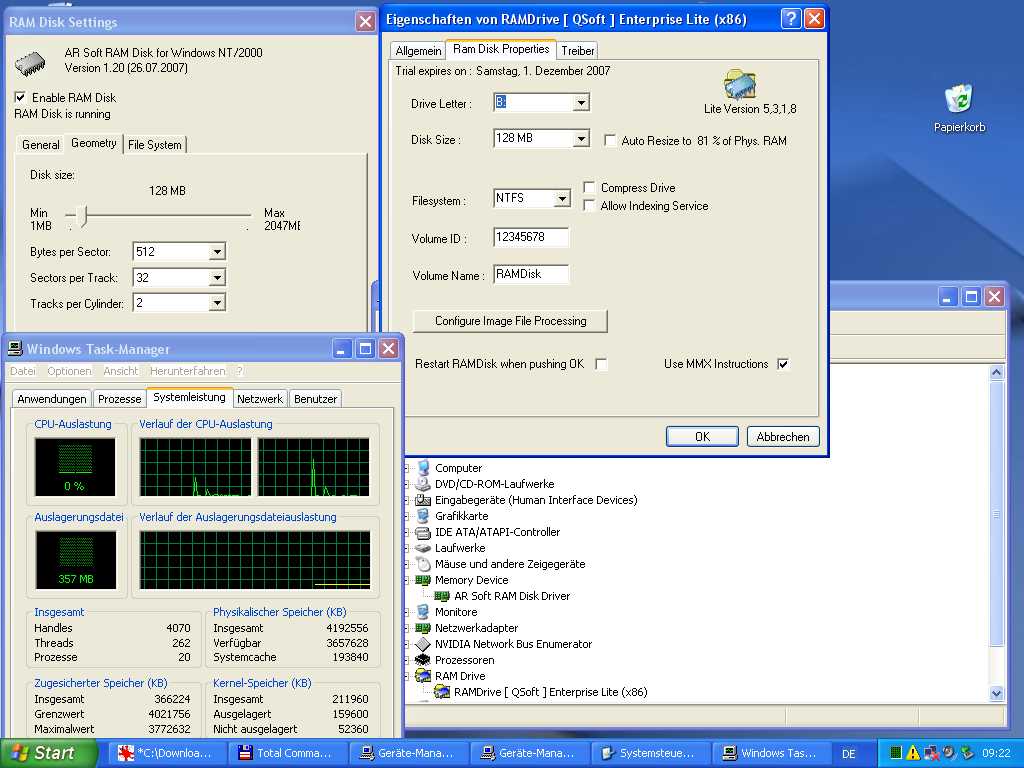Open the Netzwerk tab in Task-Manager

[x=260, y=399]
